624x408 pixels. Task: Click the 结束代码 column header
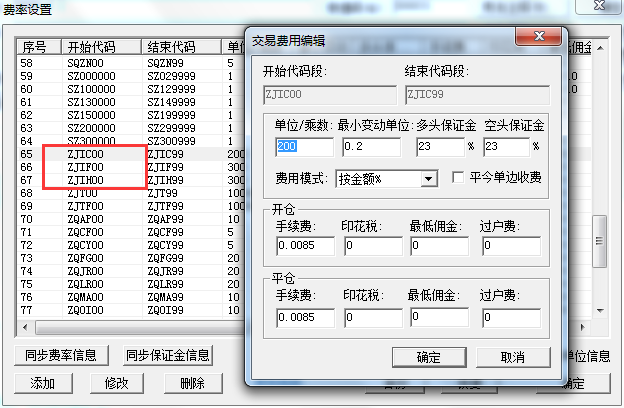pos(181,47)
